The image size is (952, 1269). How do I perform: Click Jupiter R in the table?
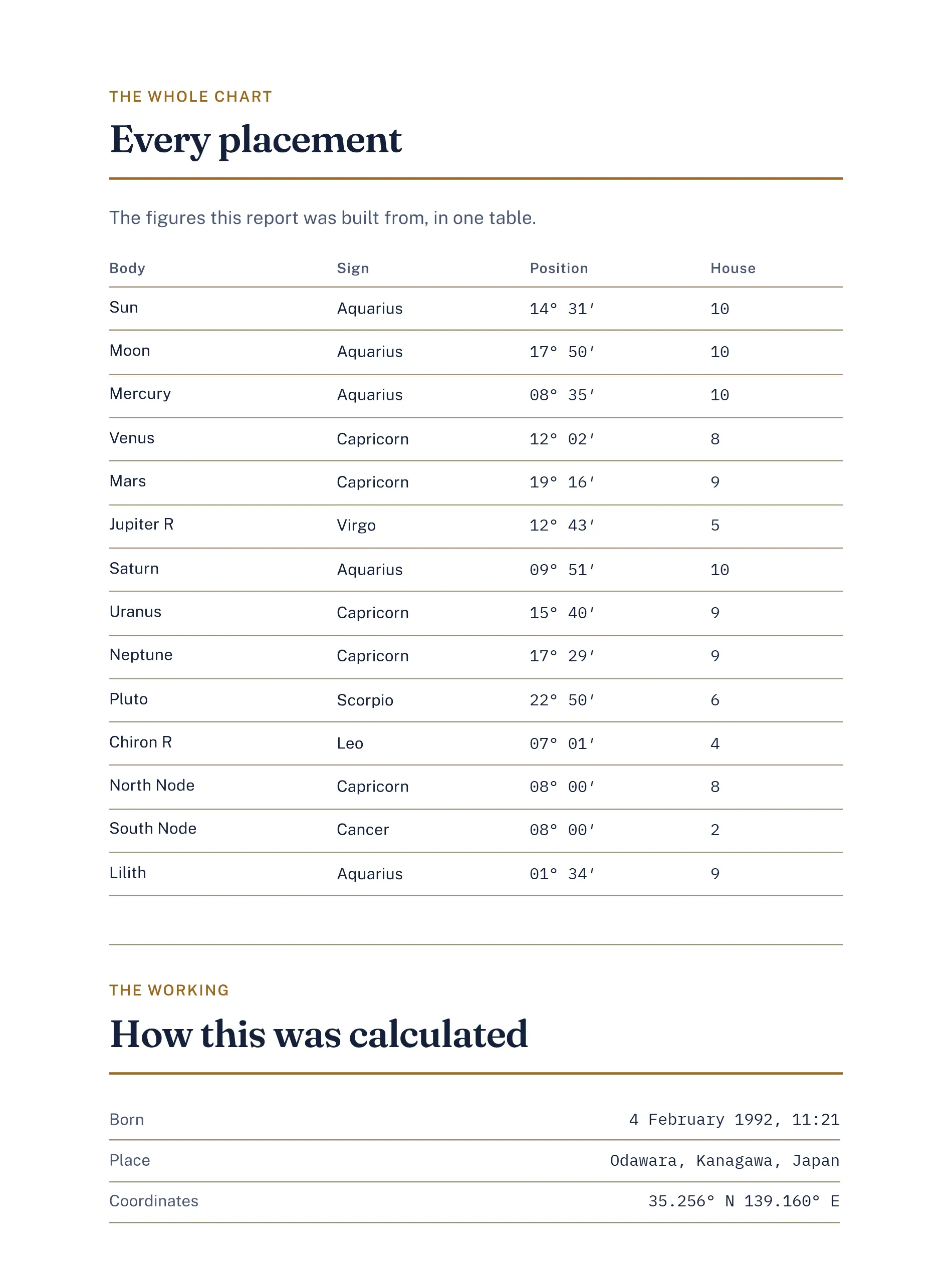click(141, 524)
